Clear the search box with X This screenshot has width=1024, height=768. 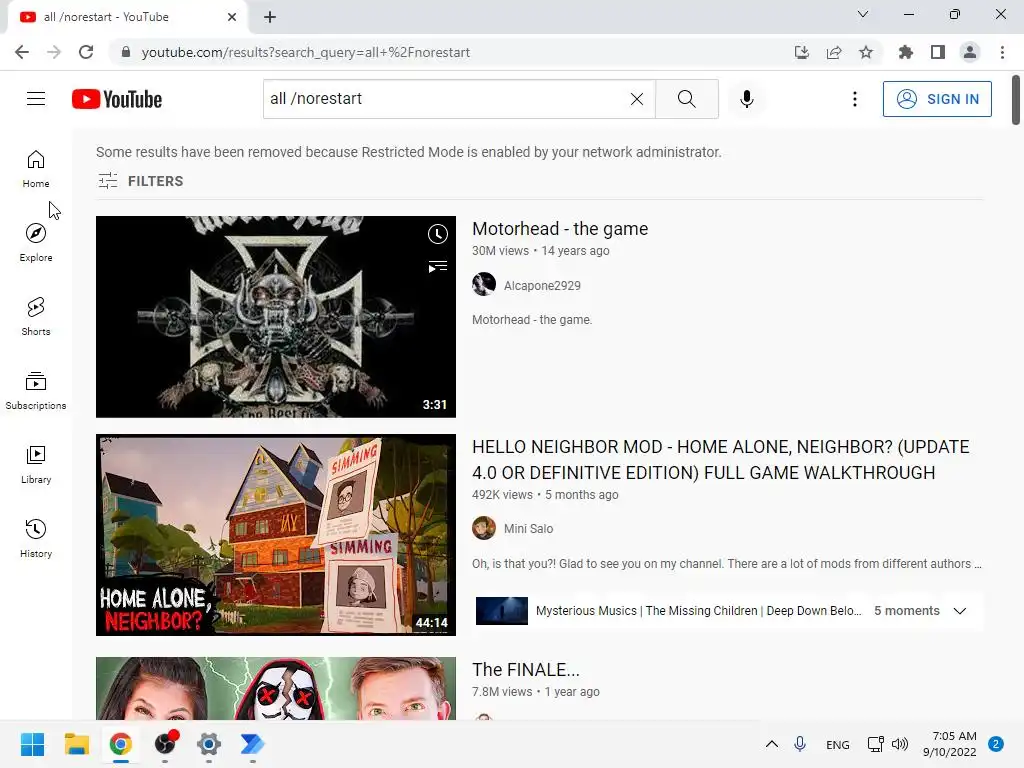click(x=637, y=99)
